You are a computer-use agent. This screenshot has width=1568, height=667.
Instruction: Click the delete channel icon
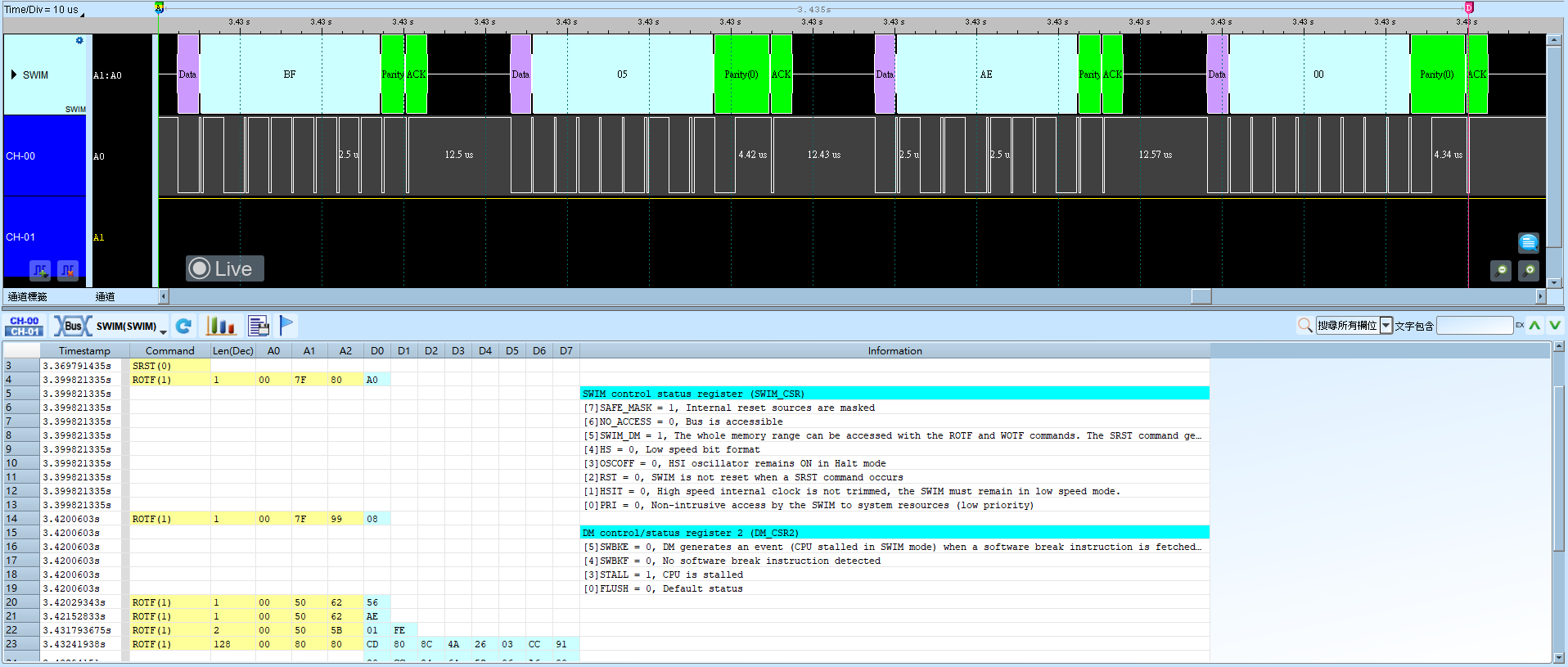(68, 269)
